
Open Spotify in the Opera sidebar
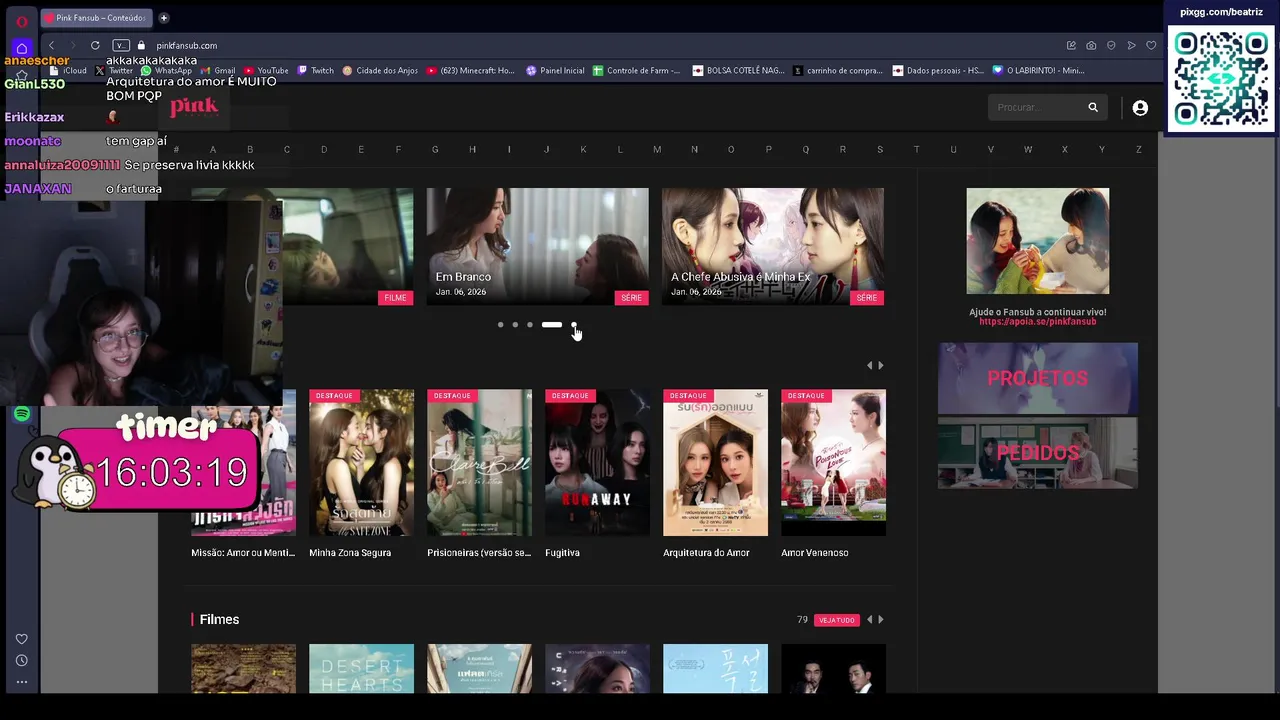coord(22,414)
